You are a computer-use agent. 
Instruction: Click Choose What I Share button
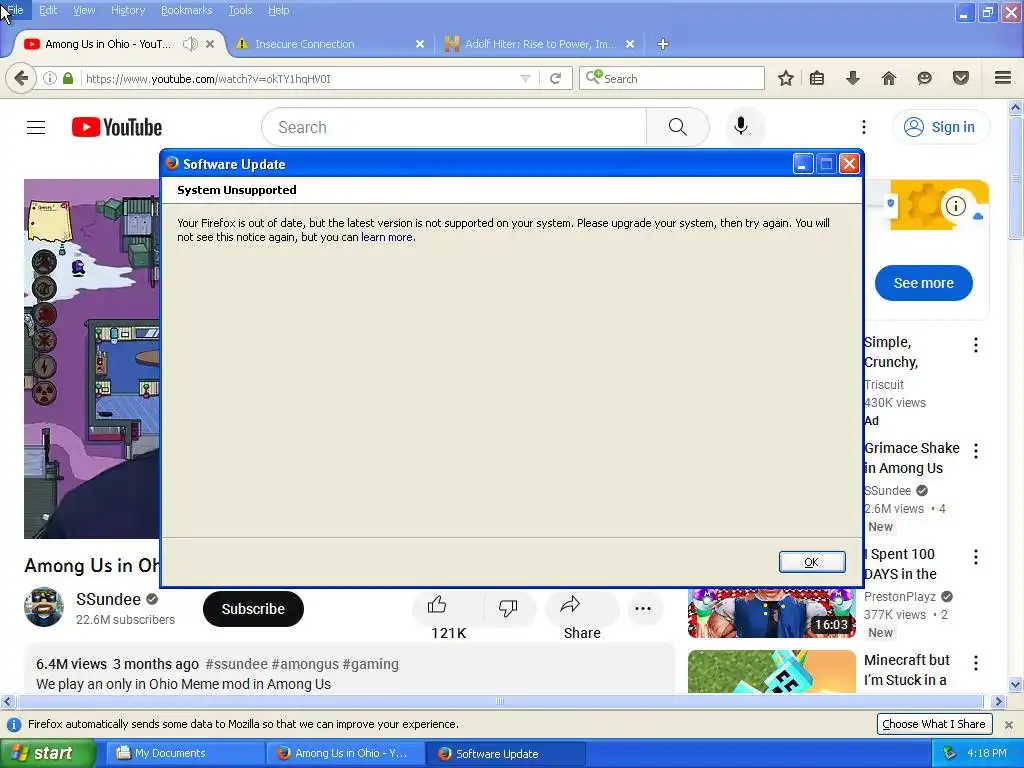934,724
